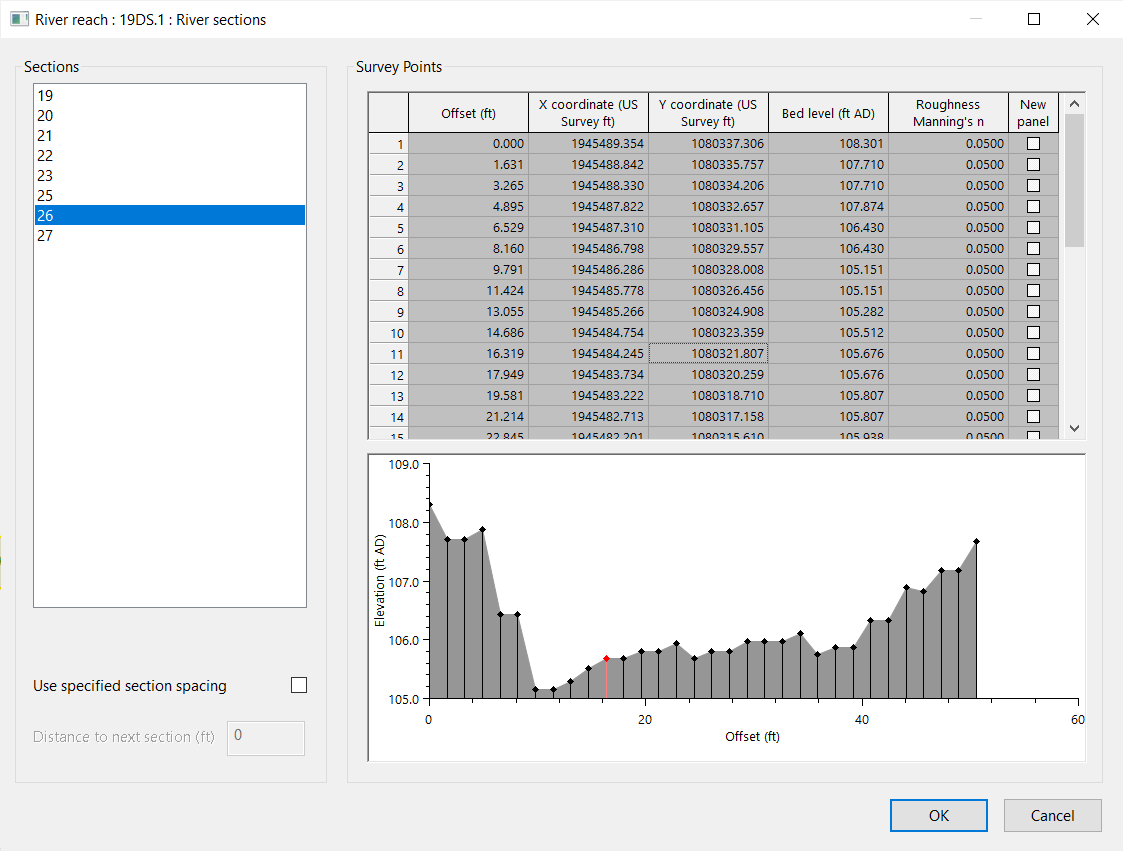Click the river reach icon in title bar
The width and height of the screenshot is (1123, 851).
(19, 19)
